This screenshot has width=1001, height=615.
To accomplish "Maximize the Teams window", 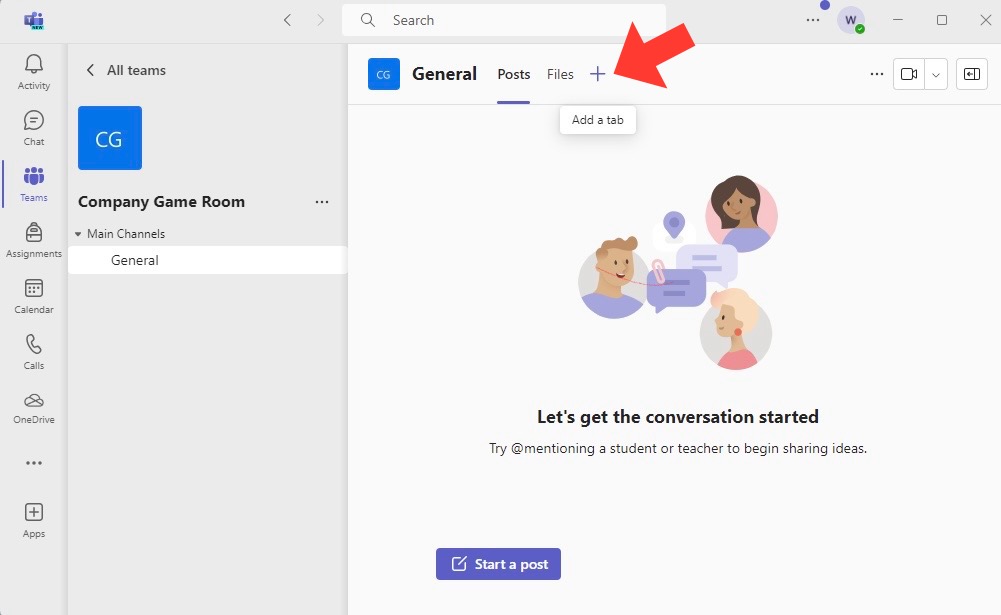I will 942,20.
